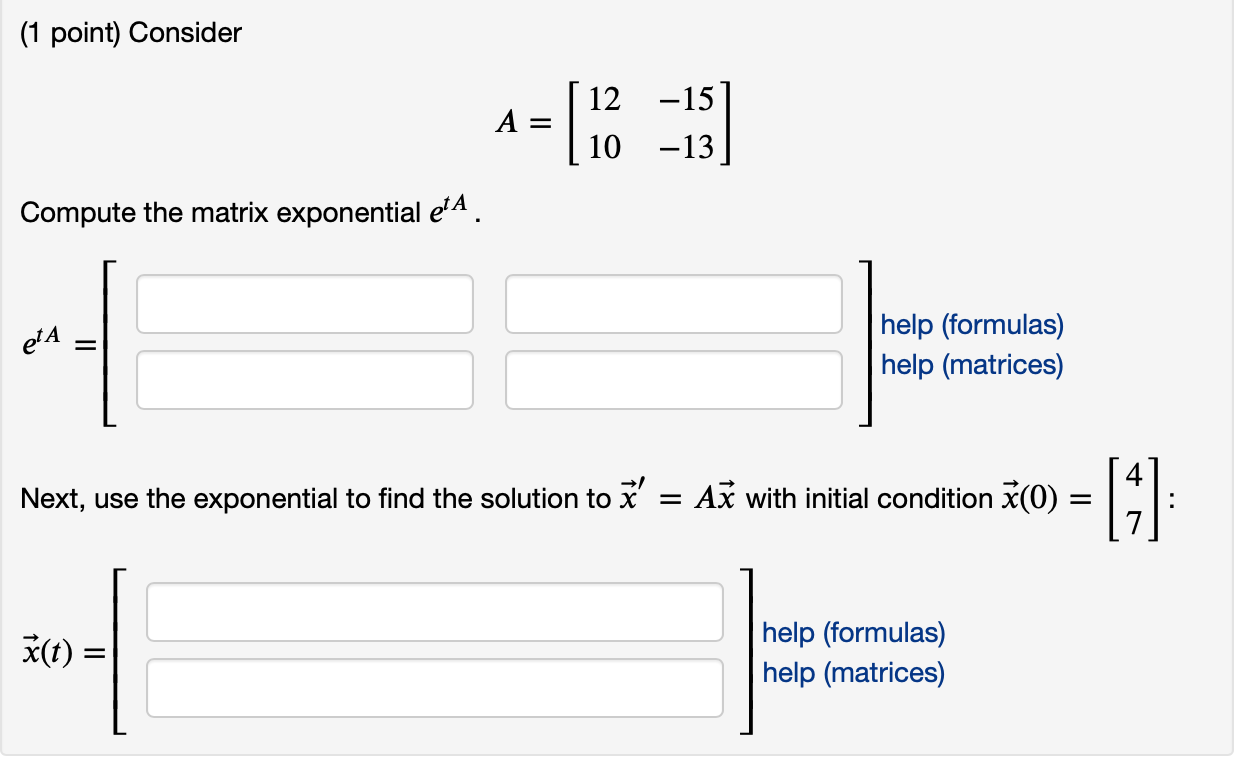This screenshot has height=758, width=1238.
Task: Follow help (formulas) link beside the x(t) vector
Action: pyautogui.click(x=853, y=633)
